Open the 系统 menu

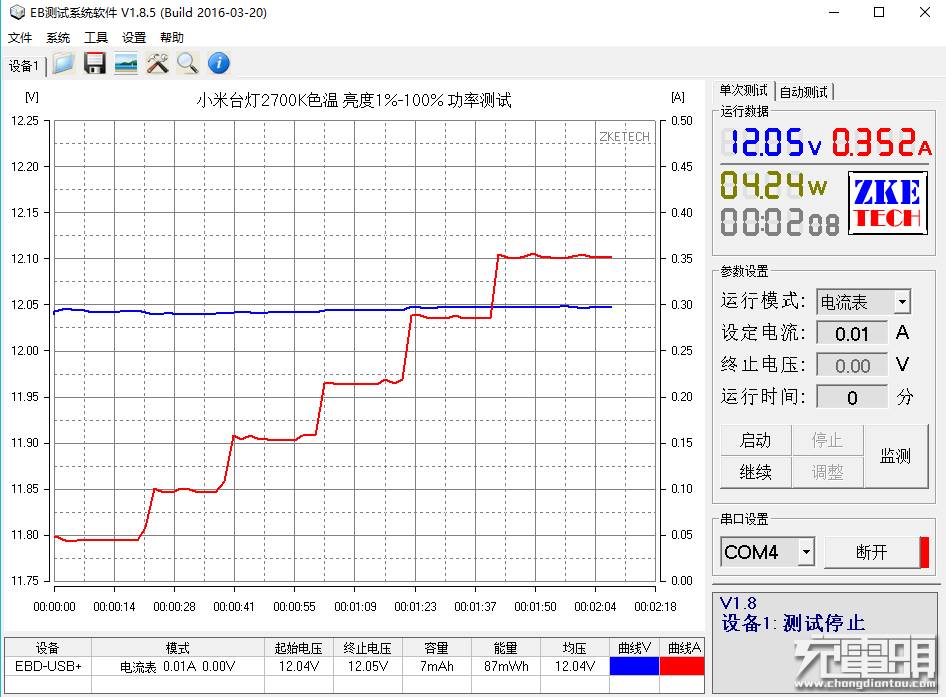click(58, 37)
